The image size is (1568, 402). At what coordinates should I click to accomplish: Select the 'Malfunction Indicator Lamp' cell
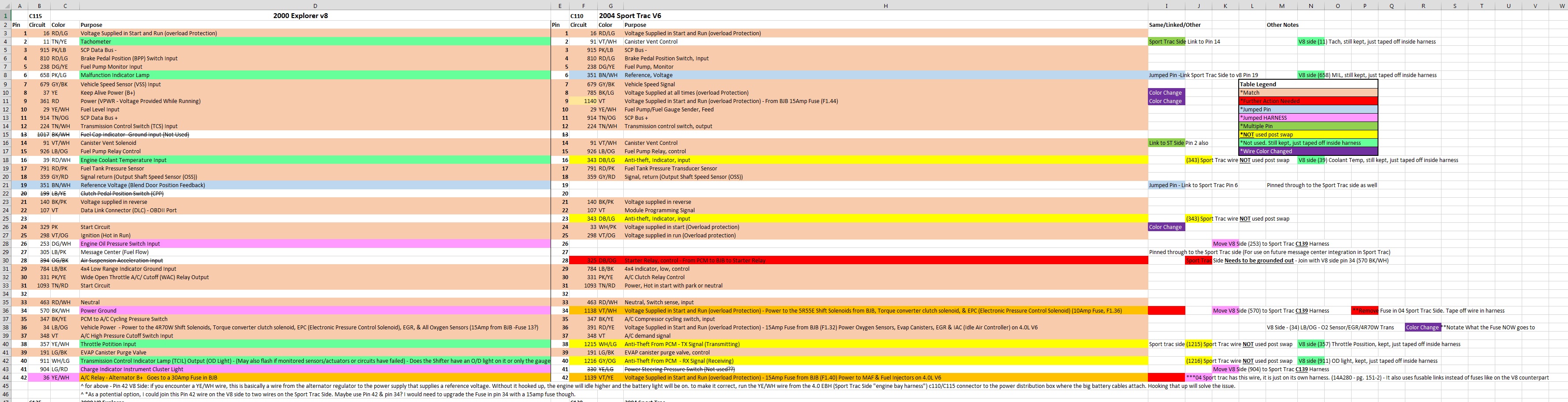pos(315,75)
